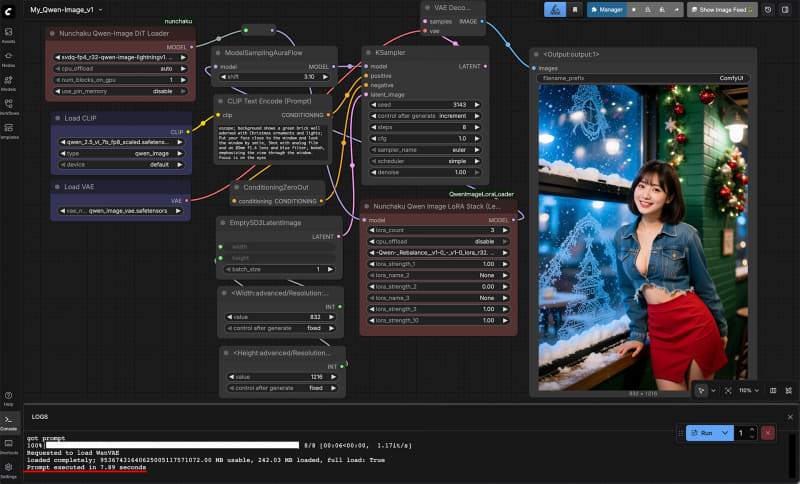Decrease the steps value with left arrow

coord(373,127)
